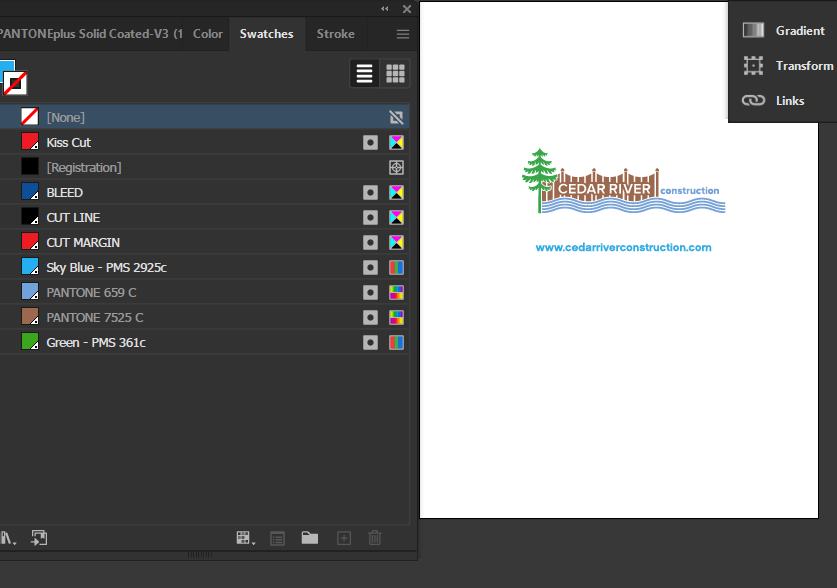This screenshot has height=588, width=837.
Task: Click the www.cedarriverconstruction.com text on artboard
Action: [623, 248]
